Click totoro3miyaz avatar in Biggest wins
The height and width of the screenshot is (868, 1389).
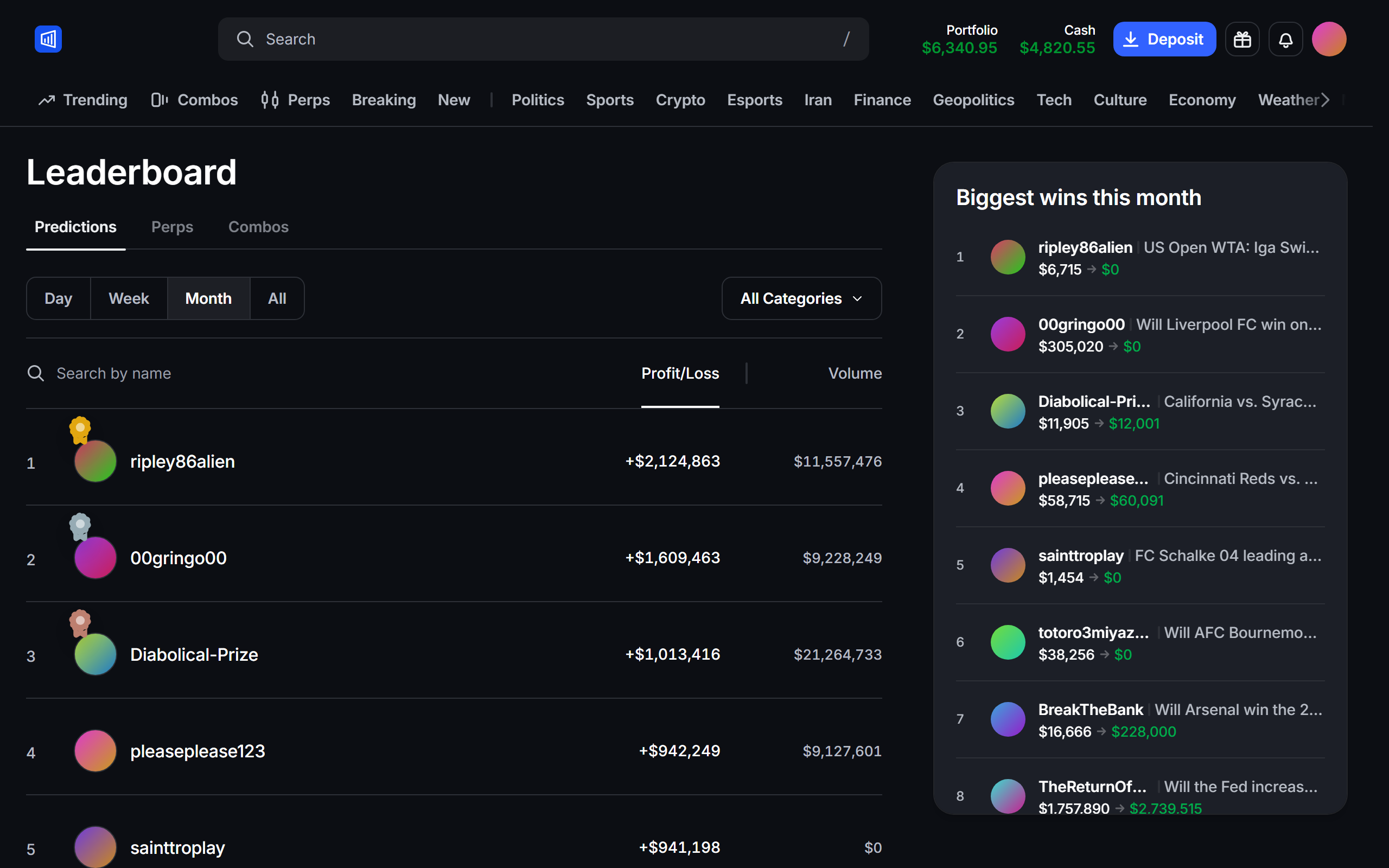tap(1008, 642)
